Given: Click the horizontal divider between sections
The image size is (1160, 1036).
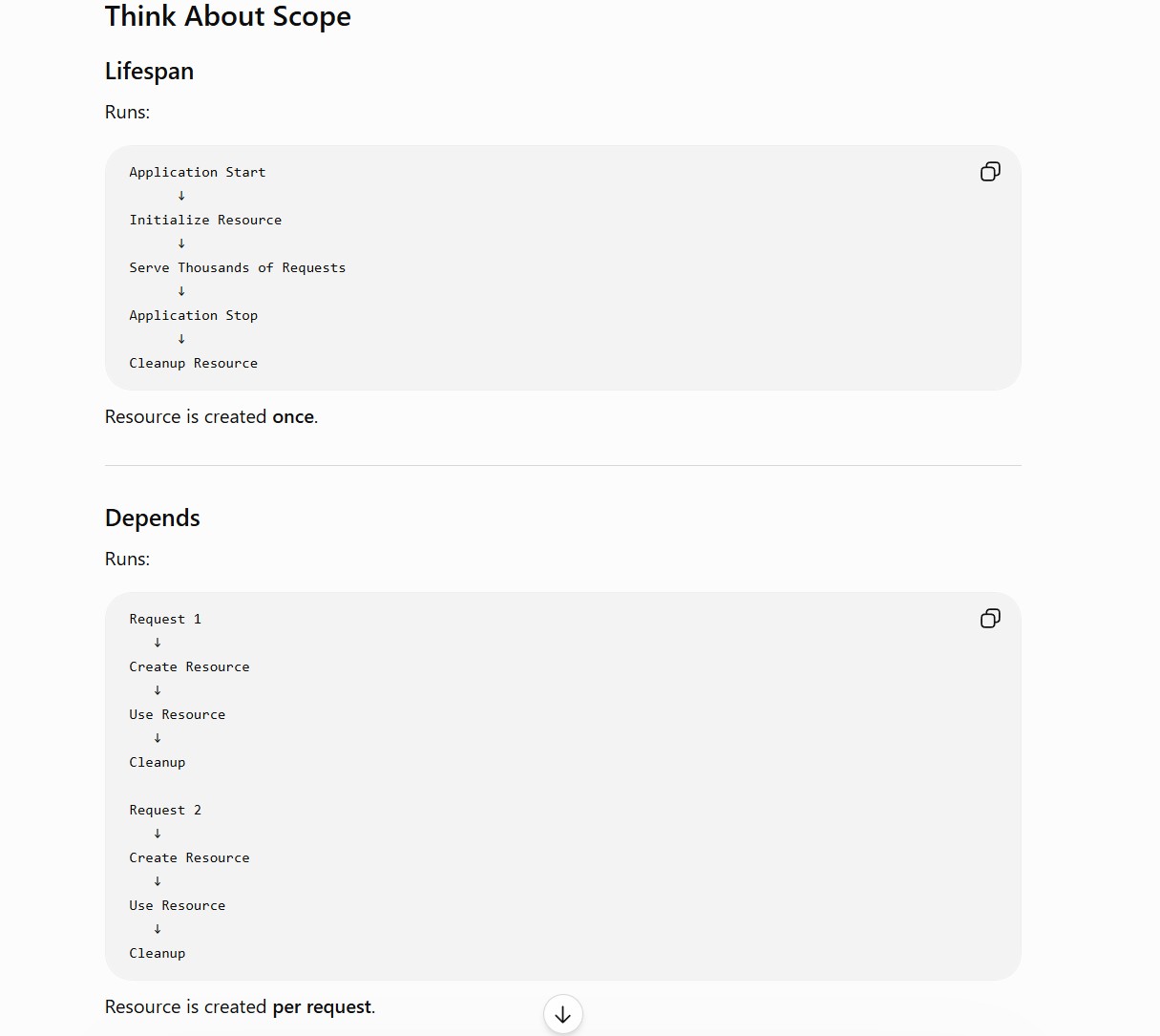Looking at the screenshot, I should (x=563, y=466).
